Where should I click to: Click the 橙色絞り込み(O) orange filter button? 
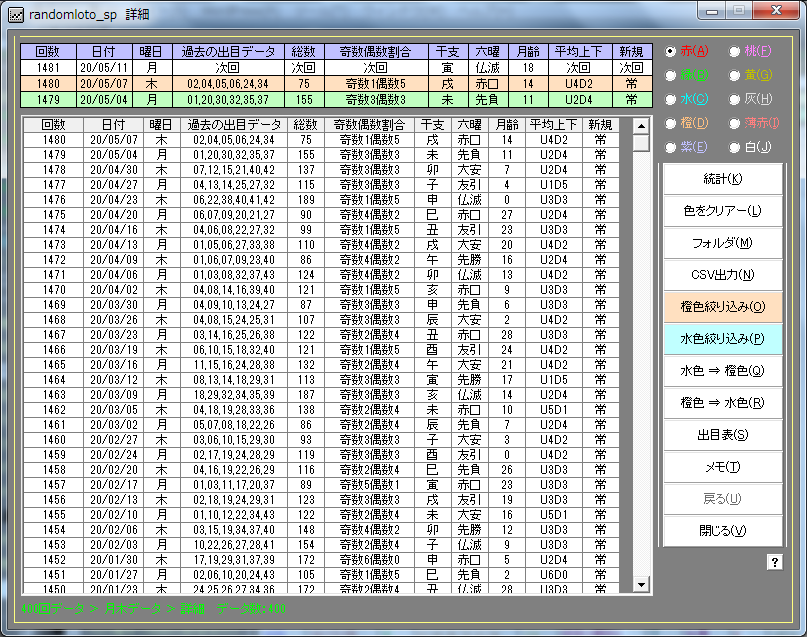coord(723,307)
